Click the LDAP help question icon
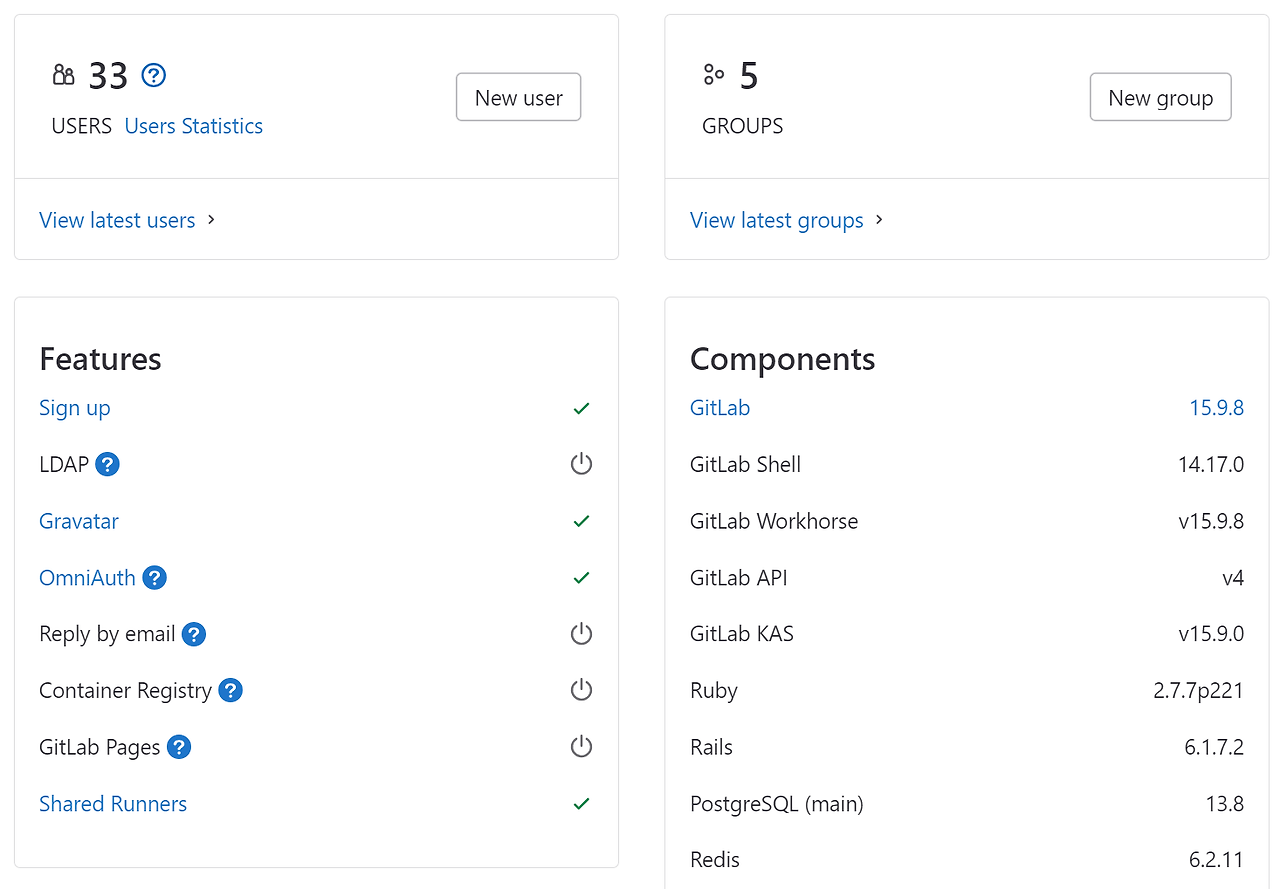The width and height of the screenshot is (1280, 889). click(108, 464)
